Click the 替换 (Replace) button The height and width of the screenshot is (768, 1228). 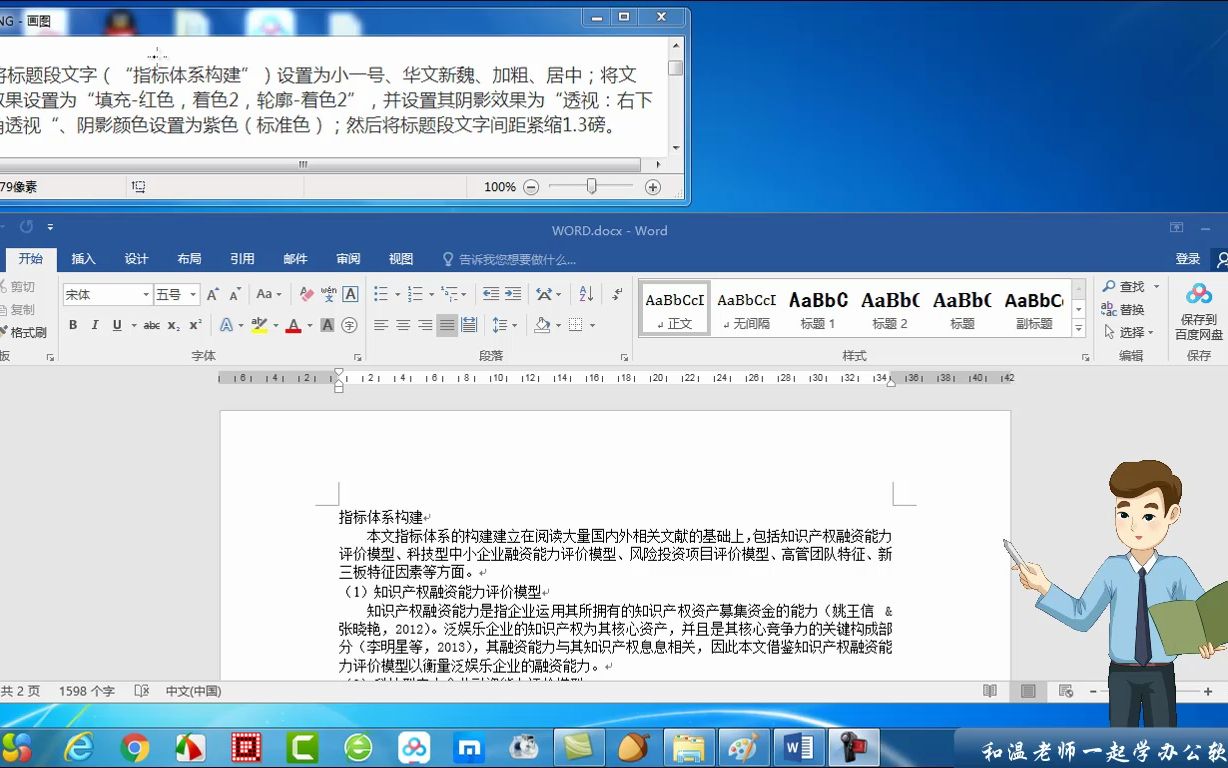point(1131,308)
